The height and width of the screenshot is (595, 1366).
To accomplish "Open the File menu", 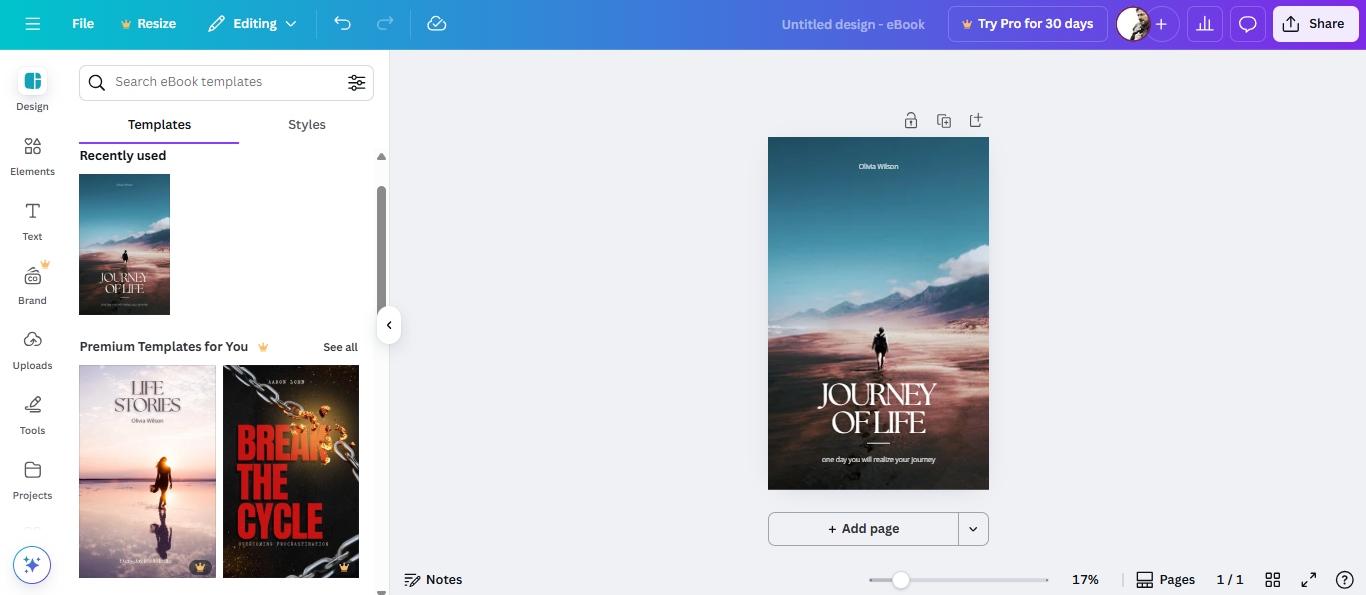I will click(82, 23).
